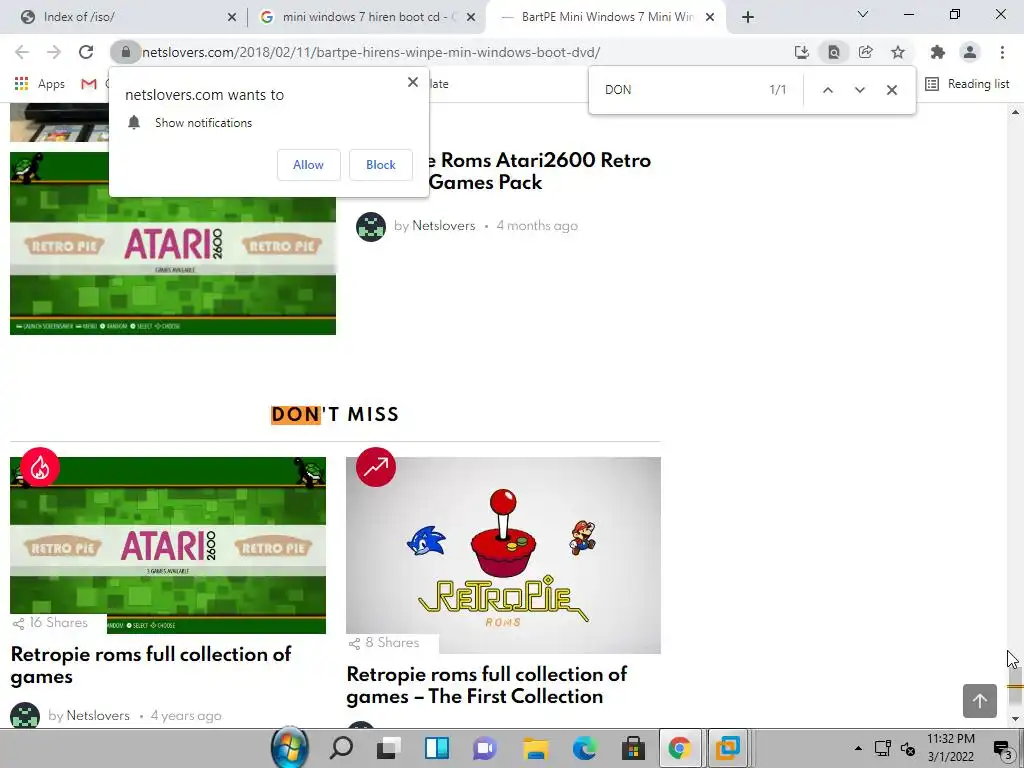Viewport: 1024px width, 768px height.
Task: Click the browser forward arrow
Action: (x=54, y=52)
